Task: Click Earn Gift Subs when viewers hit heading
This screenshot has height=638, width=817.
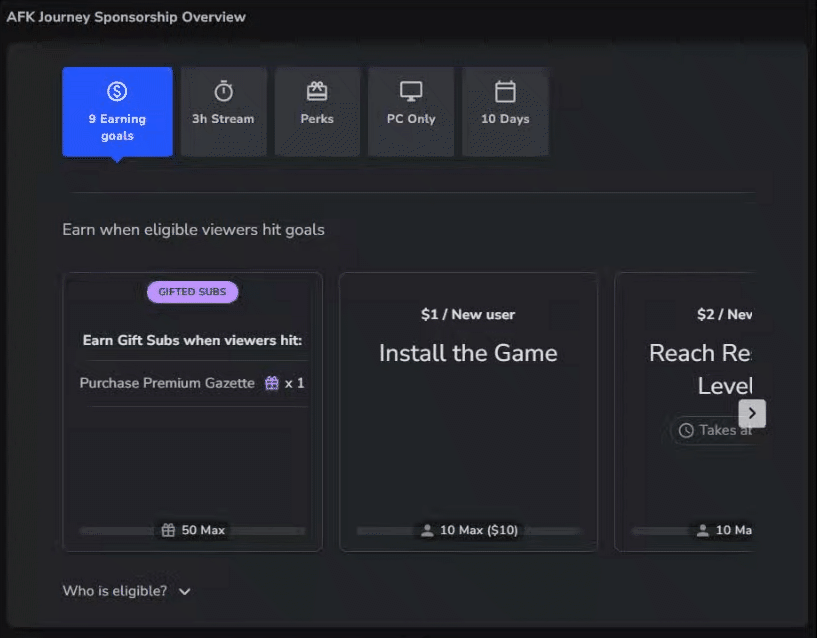Action: click(x=192, y=340)
